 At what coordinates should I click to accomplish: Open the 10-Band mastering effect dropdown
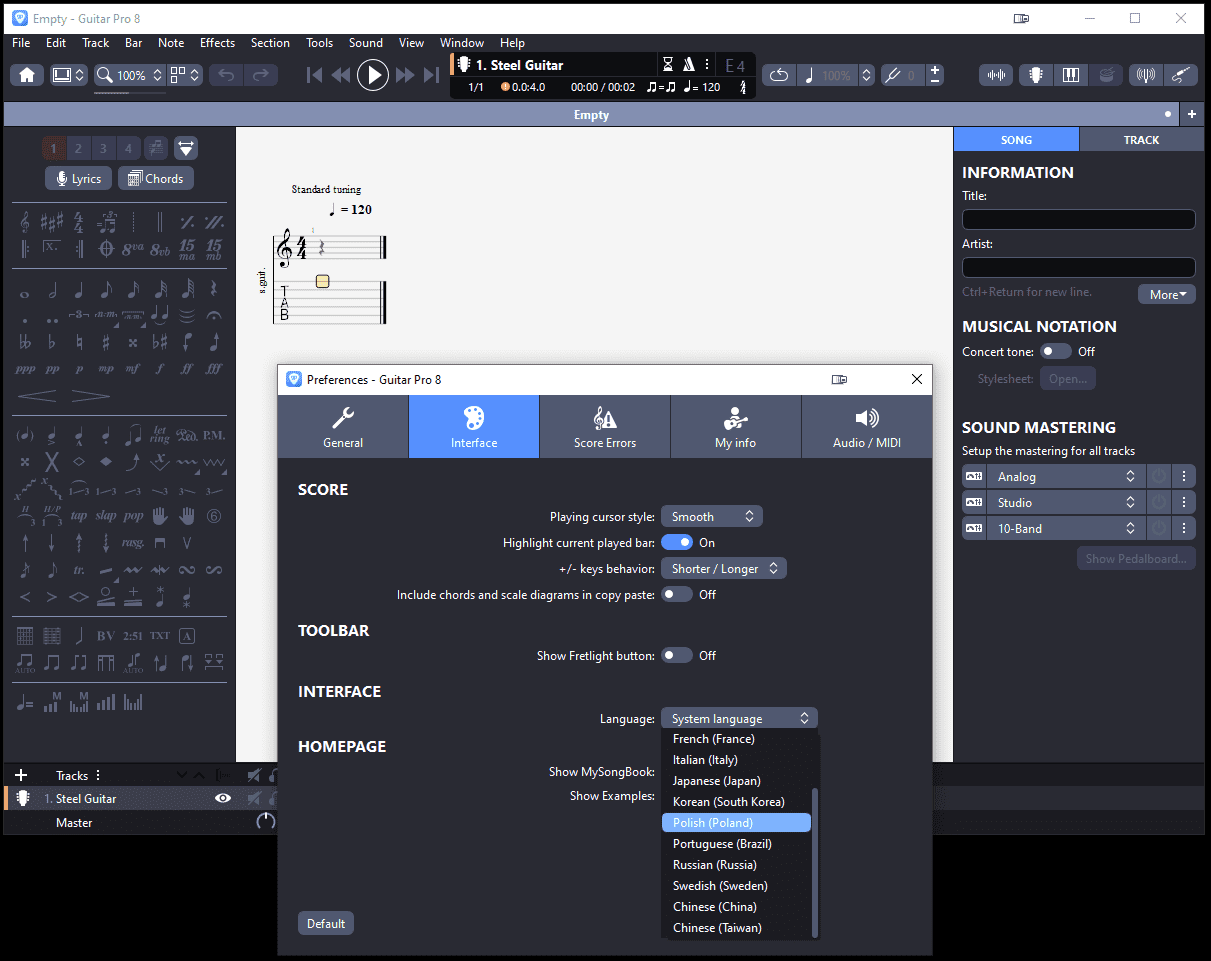(x=1064, y=529)
